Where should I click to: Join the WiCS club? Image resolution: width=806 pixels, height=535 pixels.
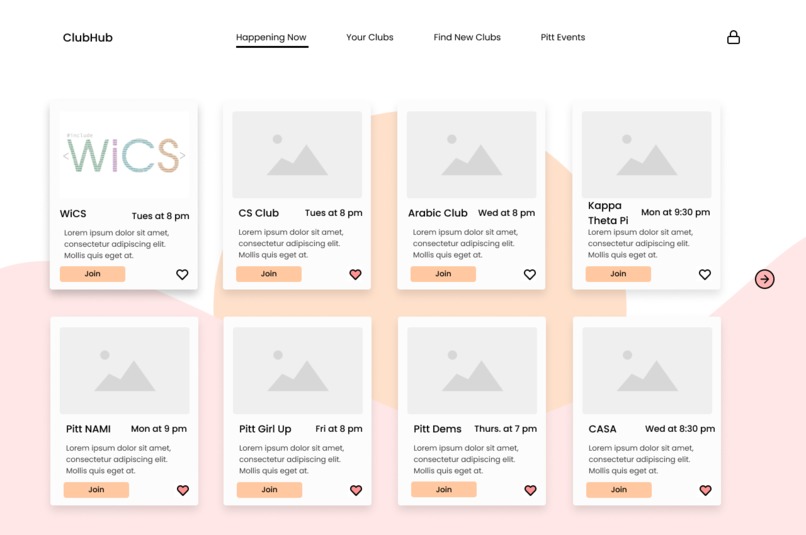(x=93, y=274)
